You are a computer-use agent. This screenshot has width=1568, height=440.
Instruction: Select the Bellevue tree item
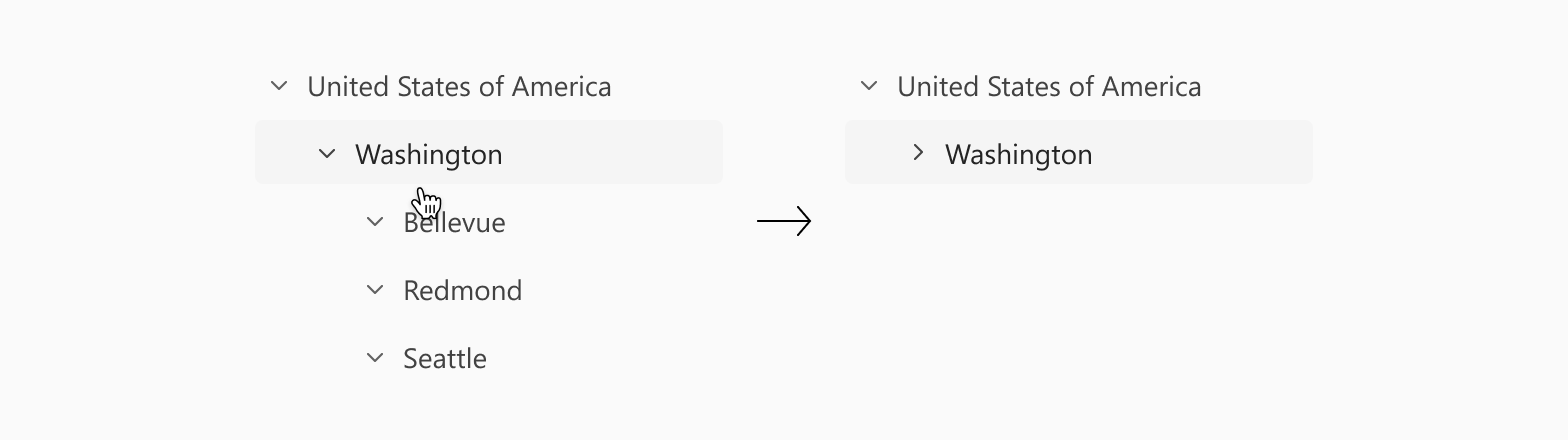(454, 222)
